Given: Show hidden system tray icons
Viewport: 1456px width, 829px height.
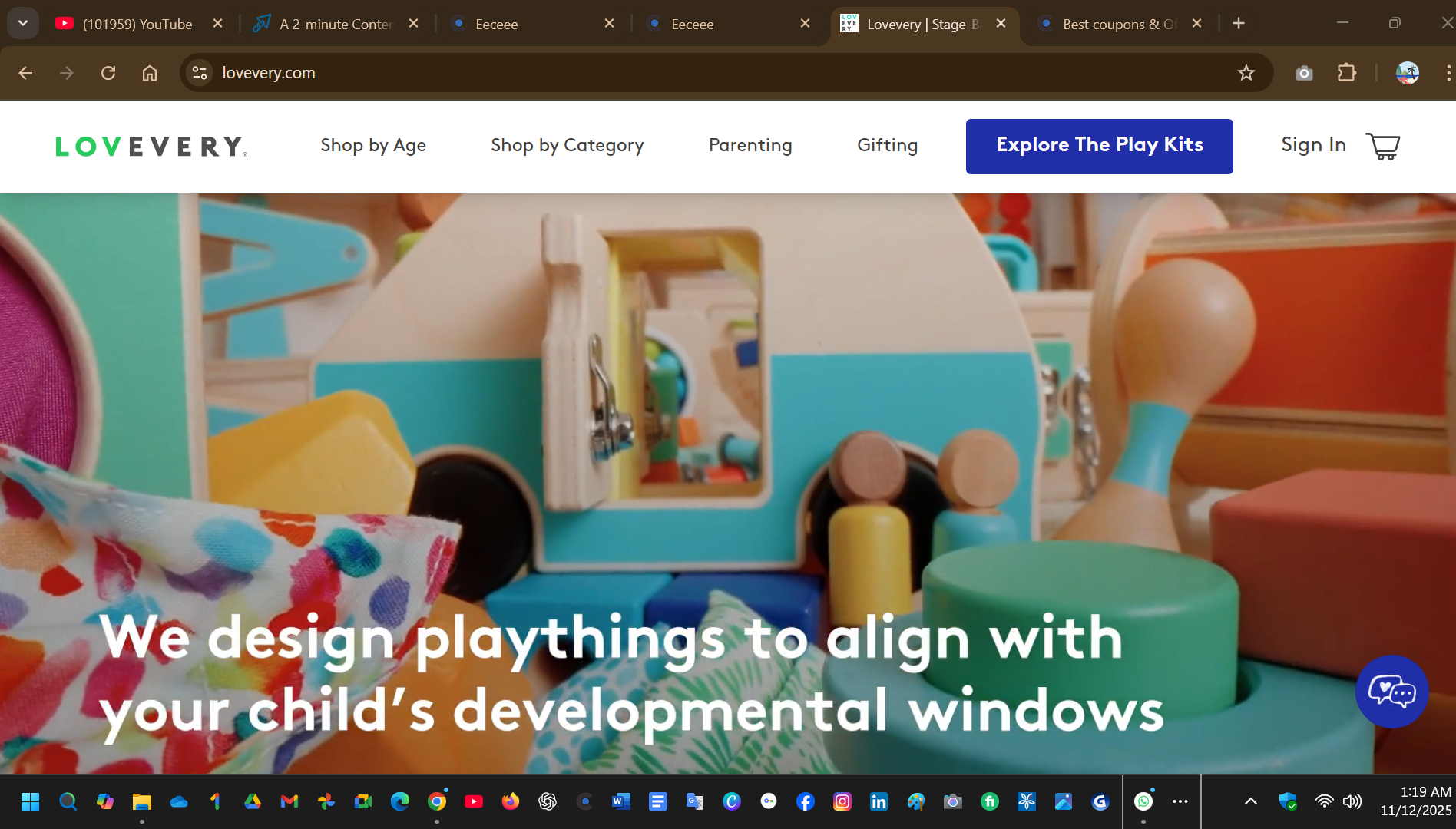Looking at the screenshot, I should point(1250,801).
